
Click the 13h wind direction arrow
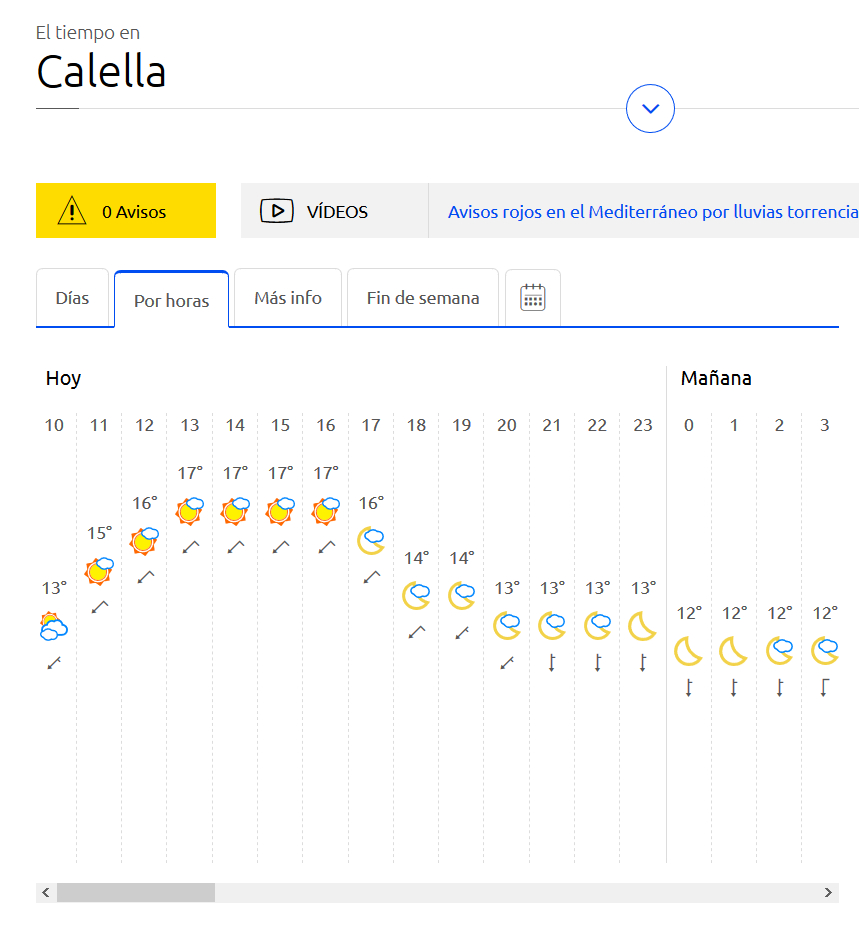point(190,547)
